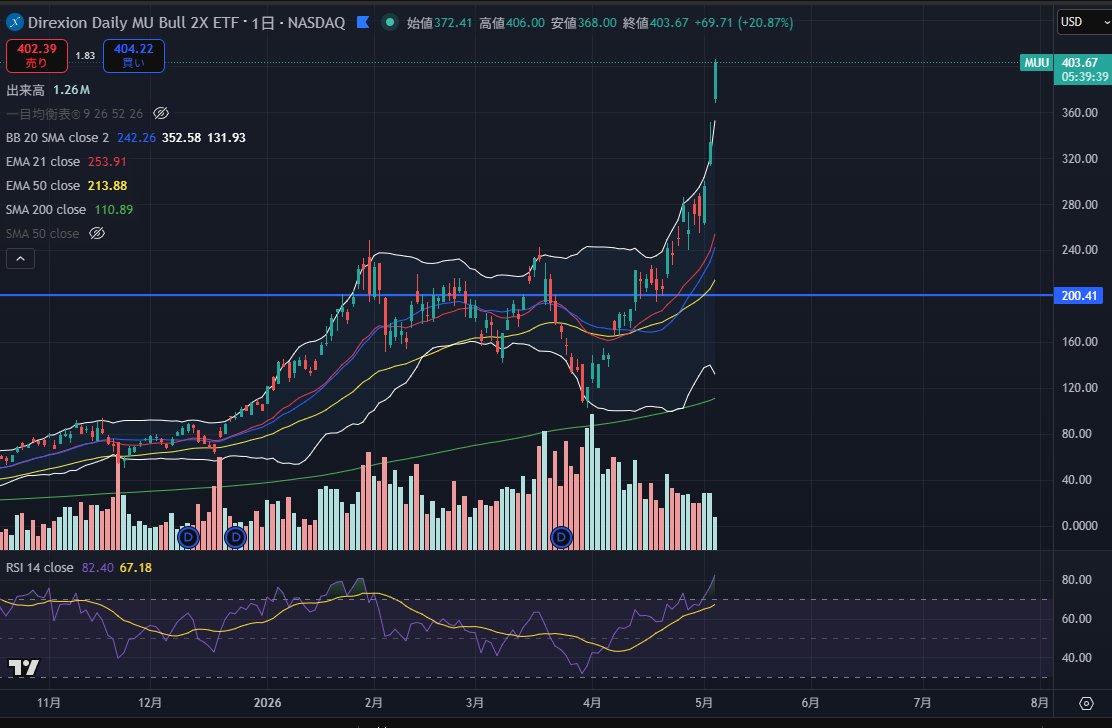This screenshot has width=1112, height=728.
Task: Click the MUU symbol price tag
Action: pos(1036,63)
